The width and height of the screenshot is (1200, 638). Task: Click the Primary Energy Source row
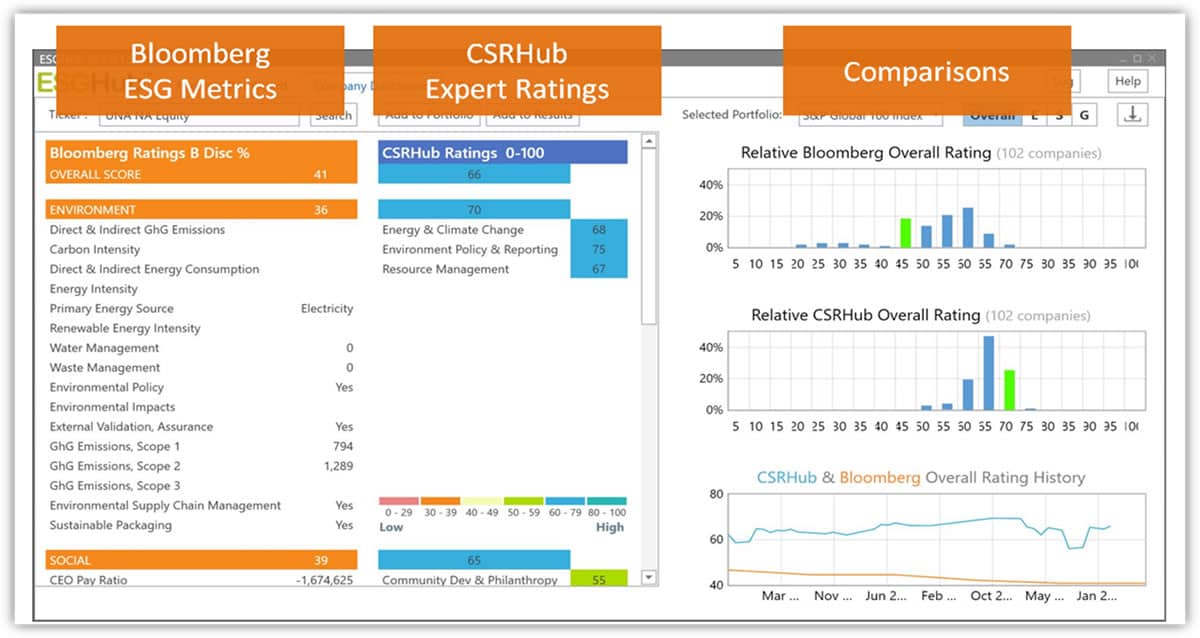point(201,308)
